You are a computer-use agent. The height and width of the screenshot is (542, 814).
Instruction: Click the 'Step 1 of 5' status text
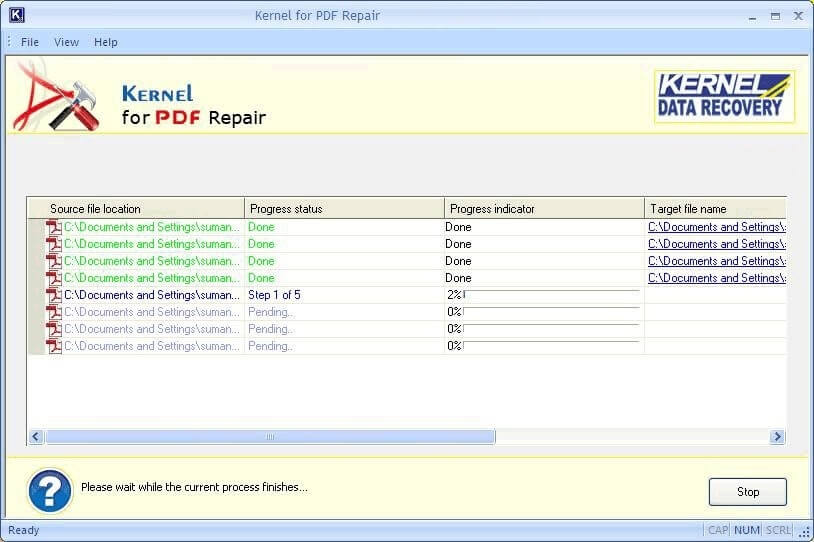tap(274, 295)
